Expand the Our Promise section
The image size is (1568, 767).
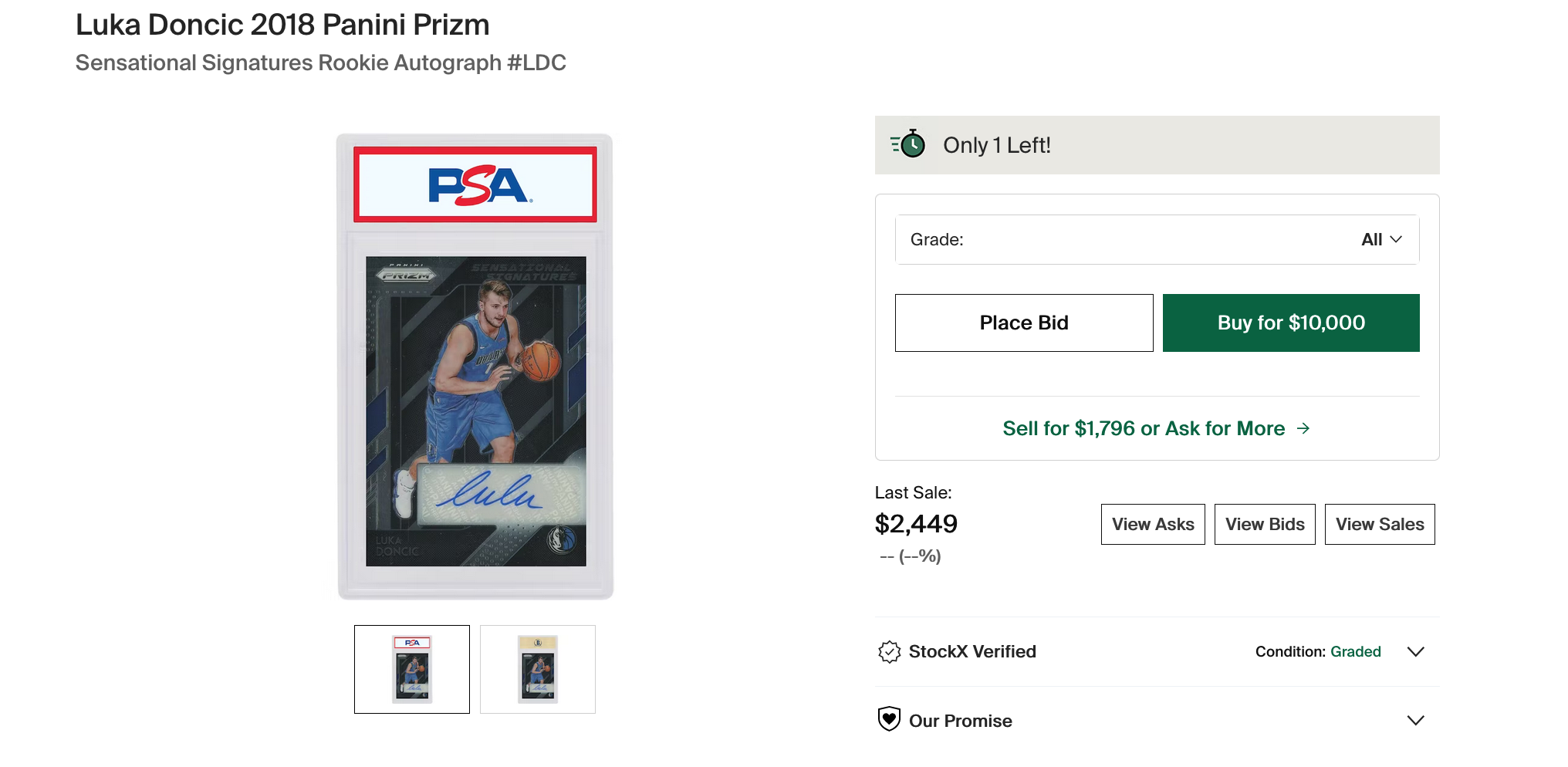point(1415,721)
